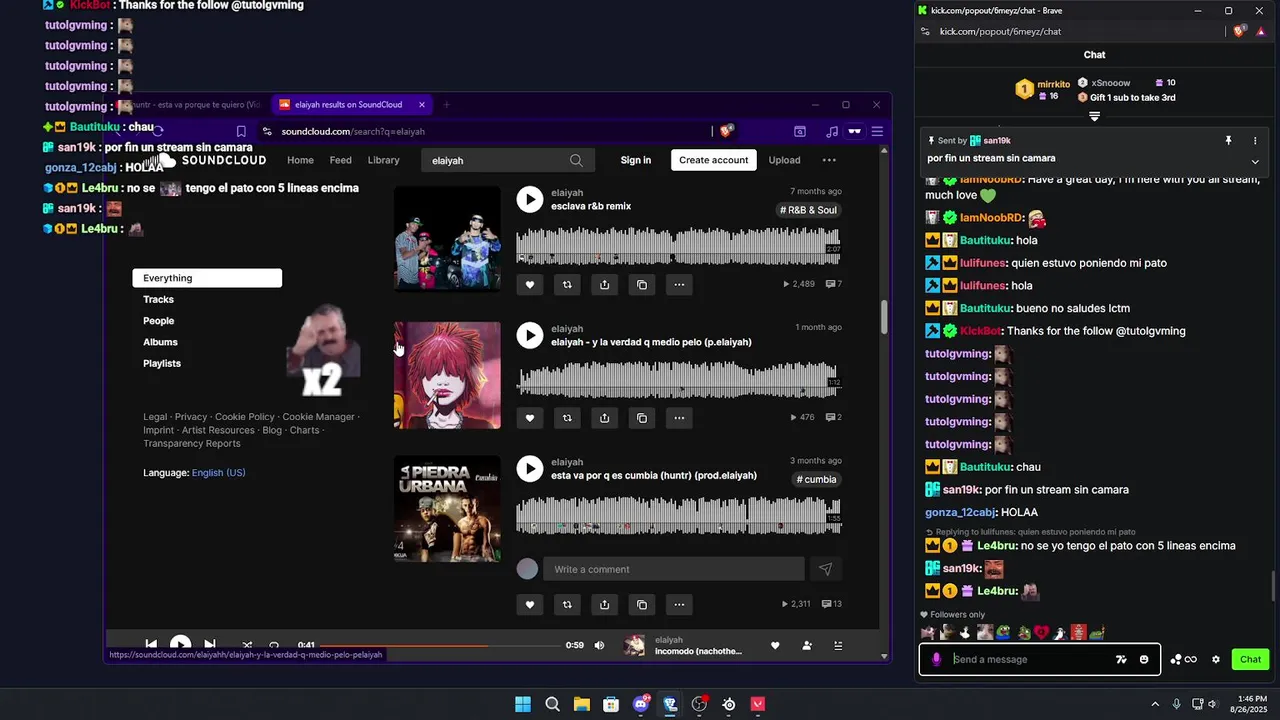Image resolution: width=1280 pixels, height=720 pixels.
Task: Open SoundCloud header more menu
Action: click(829, 160)
